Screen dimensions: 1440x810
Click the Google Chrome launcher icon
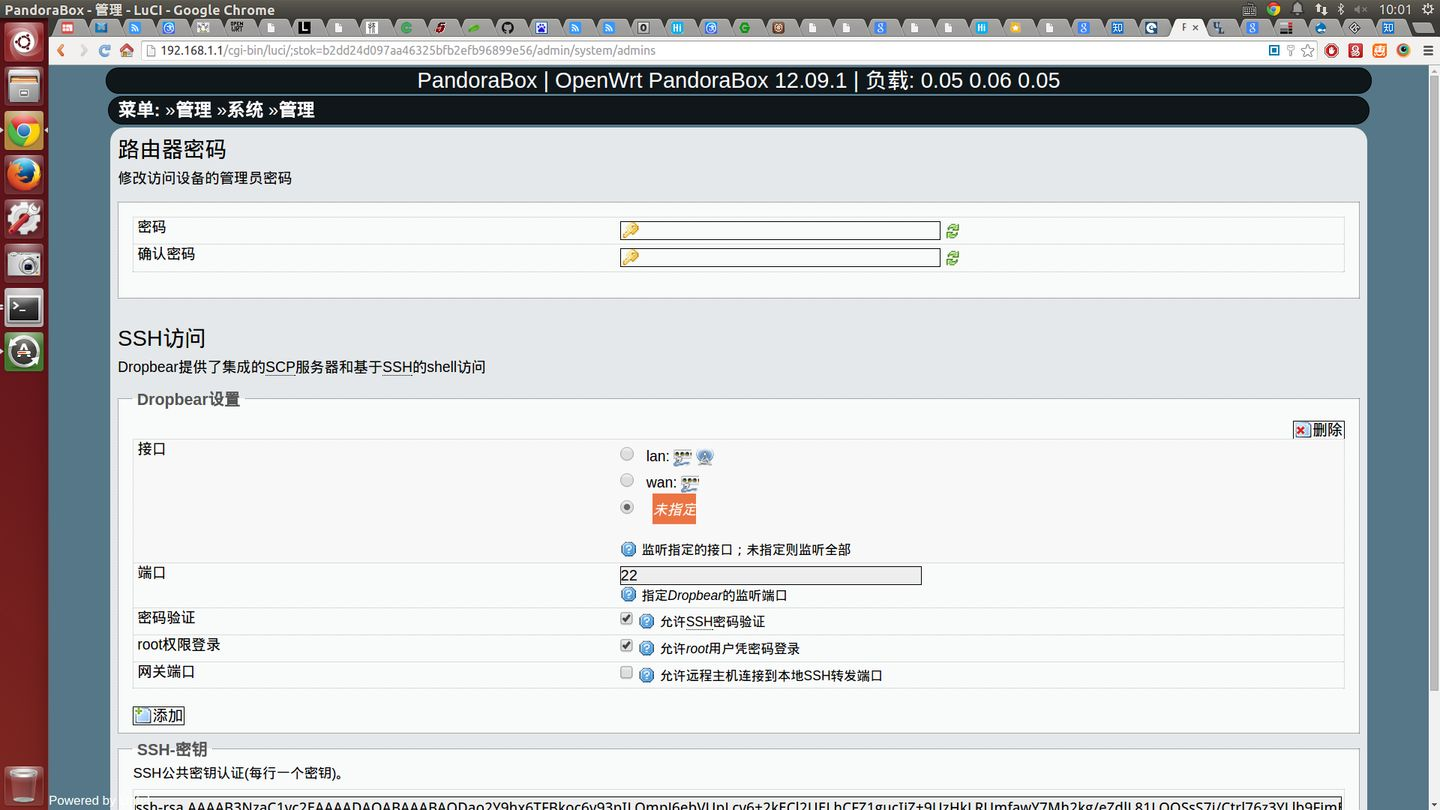pyautogui.click(x=24, y=131)
